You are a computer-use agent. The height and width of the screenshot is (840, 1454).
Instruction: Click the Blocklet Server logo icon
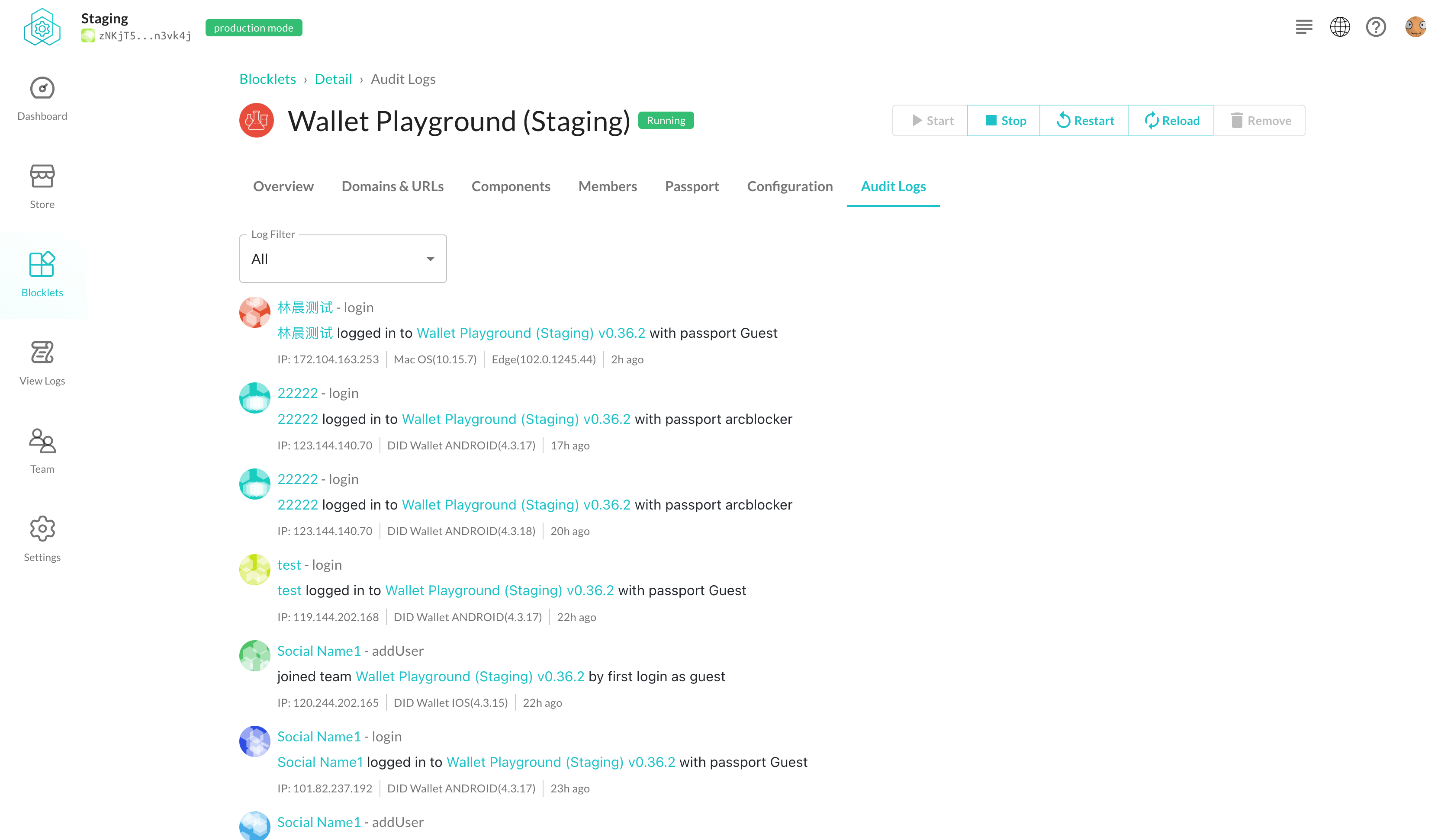tap(42, 27)
